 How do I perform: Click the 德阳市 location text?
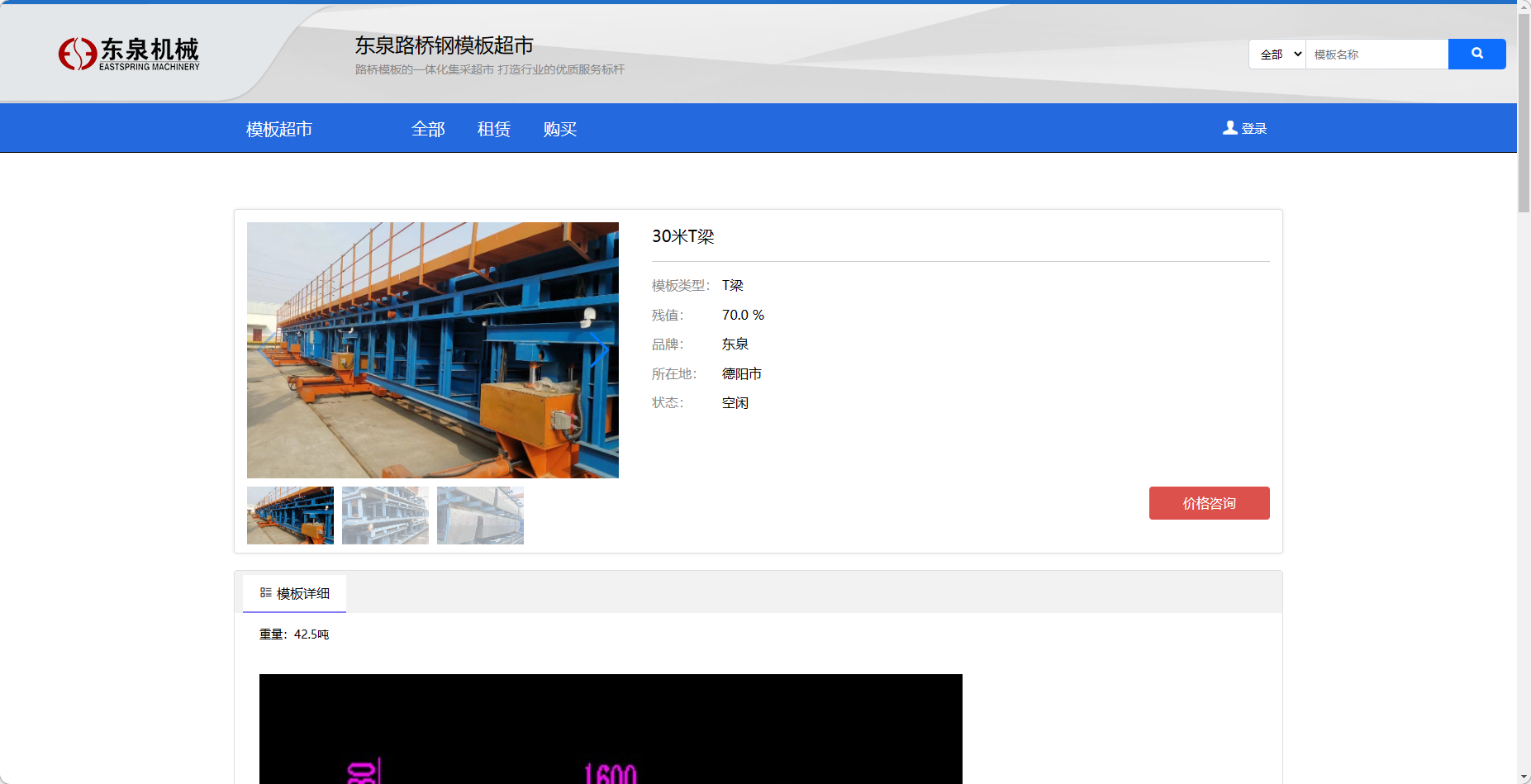[x=742, y=373]
